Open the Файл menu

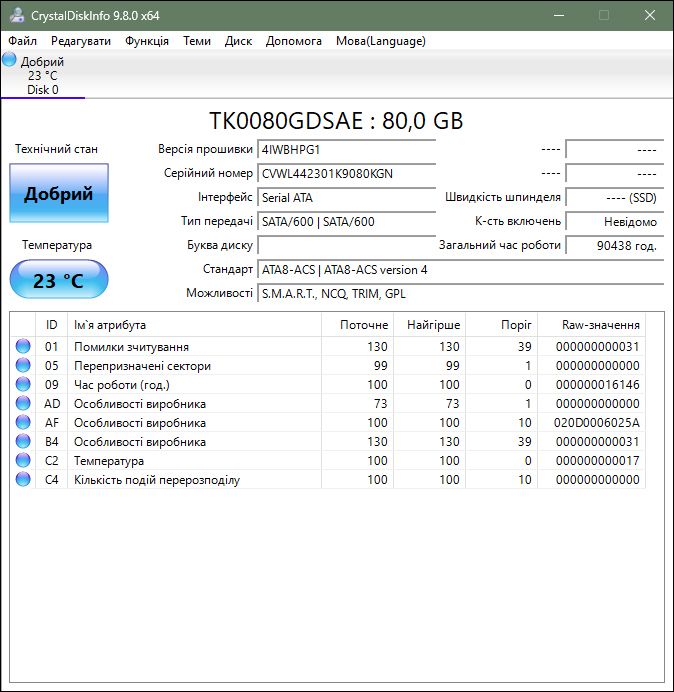point(23,41)
